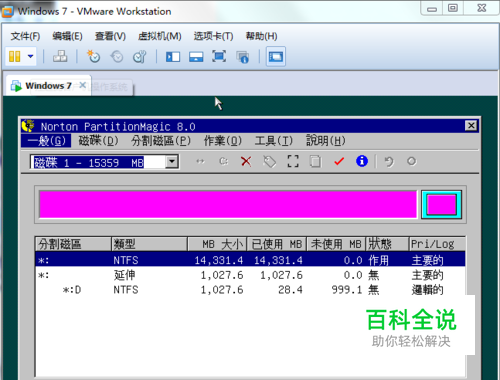
Task: Click 作用 status in first partition row
Action: point(378,260)
